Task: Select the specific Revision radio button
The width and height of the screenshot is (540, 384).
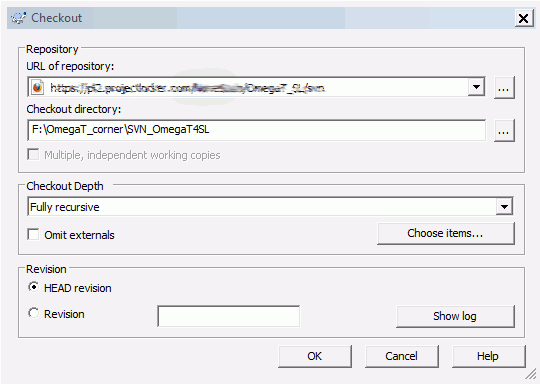Action: tap(34, 313)
